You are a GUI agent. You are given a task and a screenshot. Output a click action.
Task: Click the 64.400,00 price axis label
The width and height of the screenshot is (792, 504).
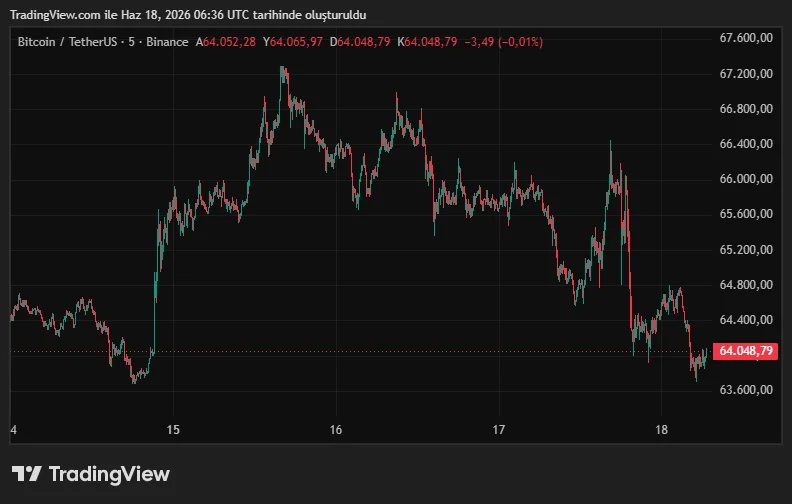point(746,320)
